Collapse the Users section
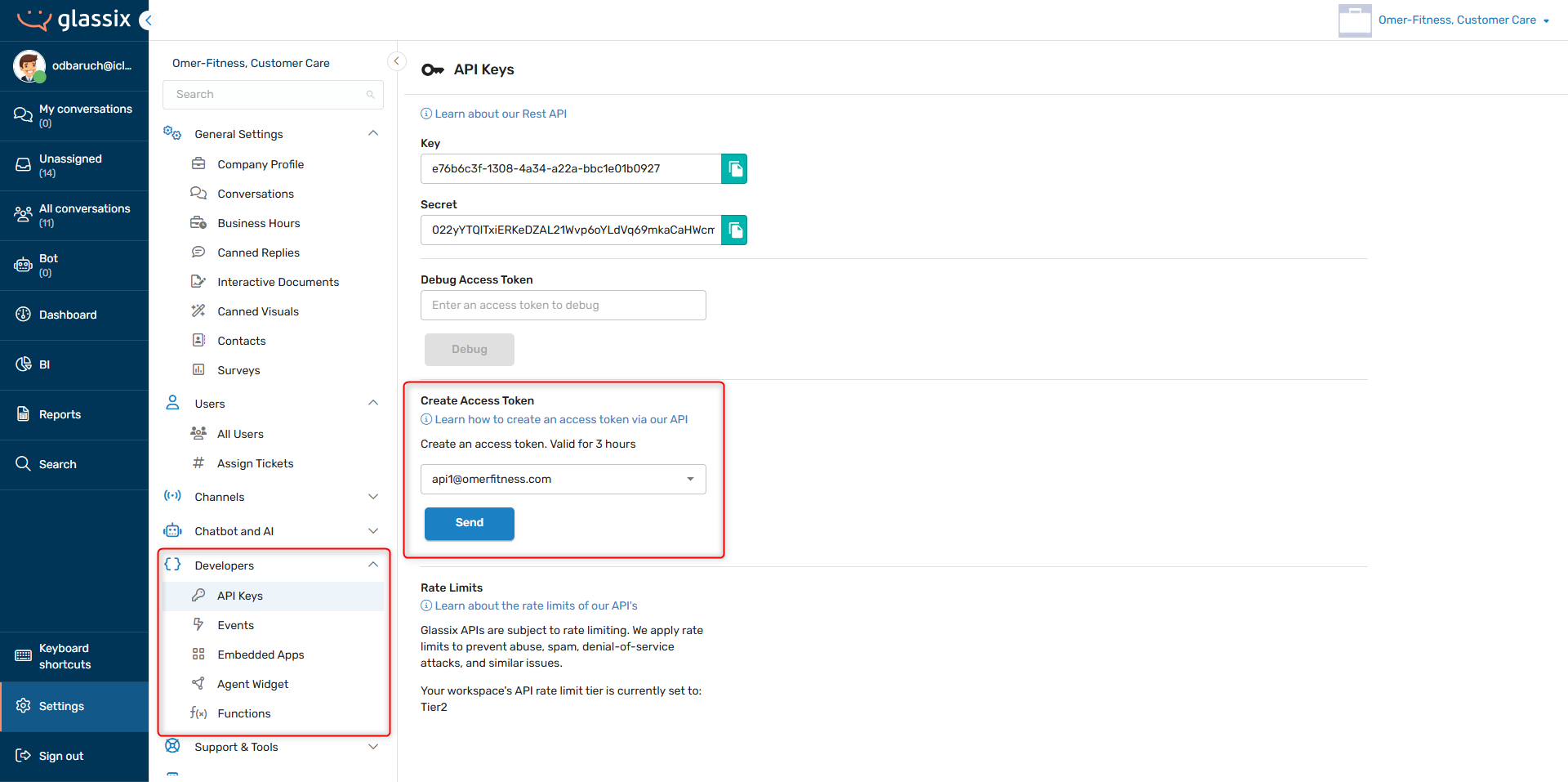 point(373,403)
